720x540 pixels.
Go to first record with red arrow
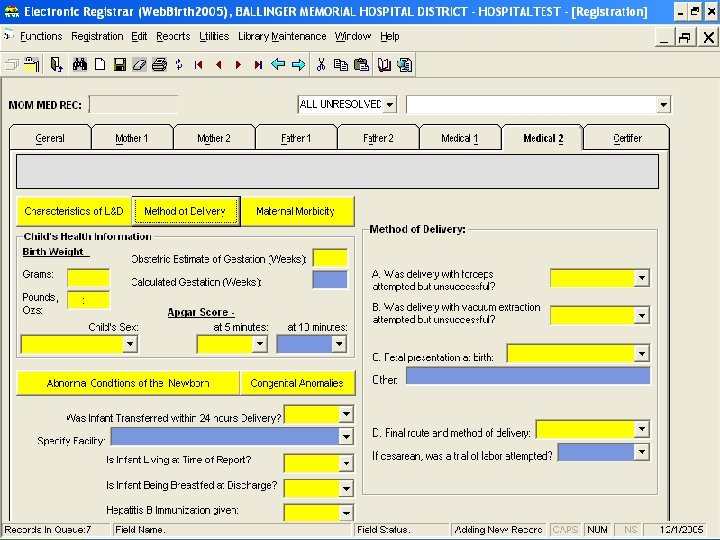(x=199, y=64)
